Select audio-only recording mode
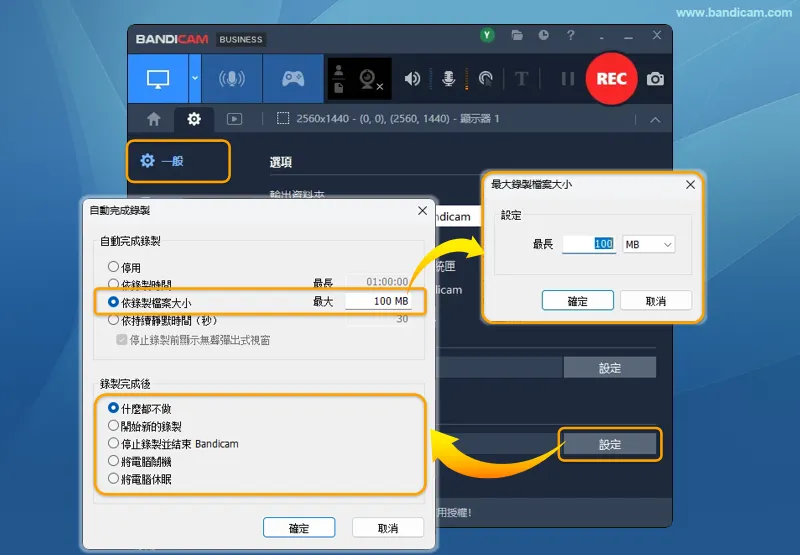Screen dimensions: 800x555 (x=232, y=79)
